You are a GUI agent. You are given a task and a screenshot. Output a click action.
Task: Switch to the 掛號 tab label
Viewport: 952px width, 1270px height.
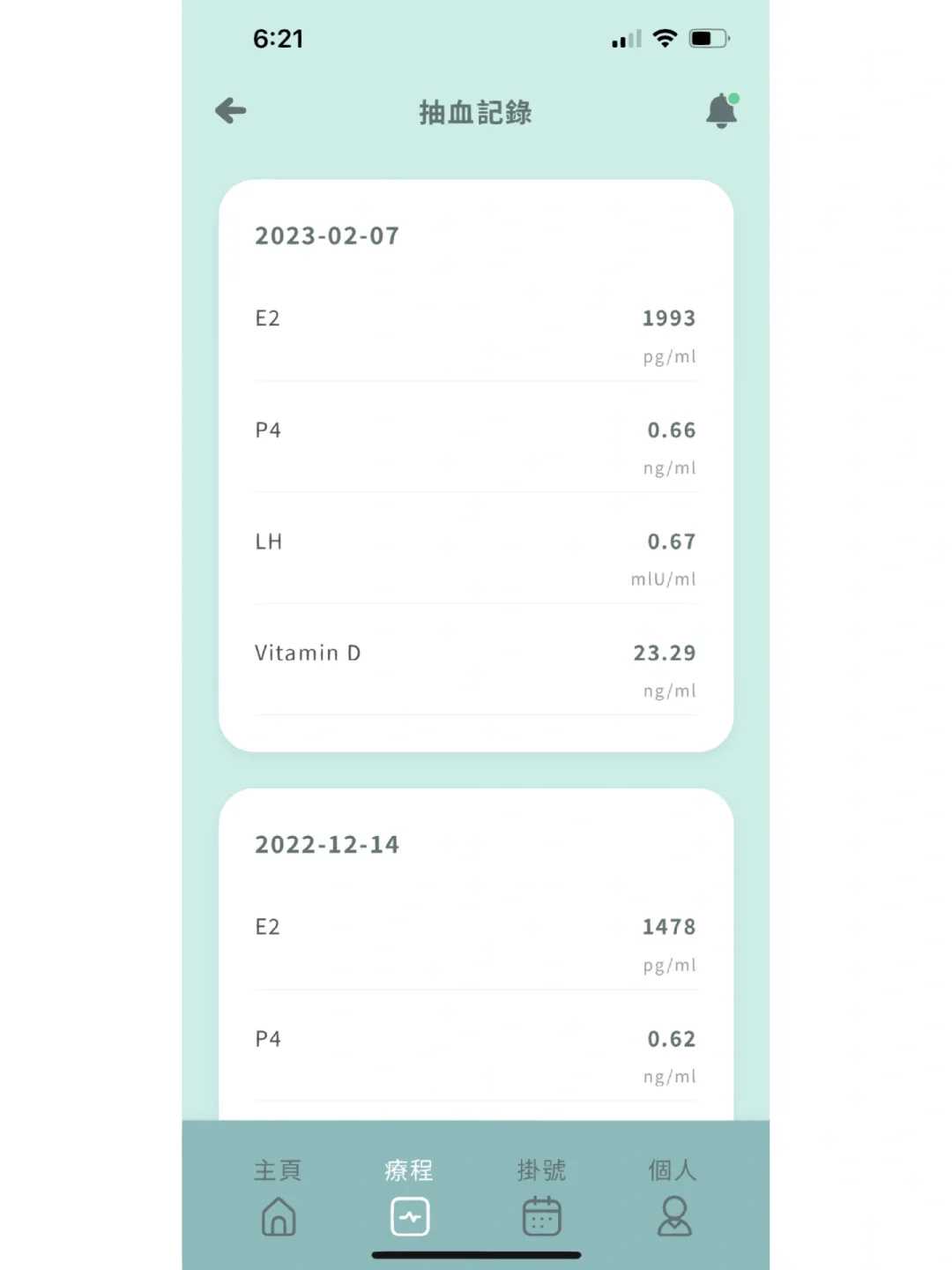[x=541, y=1170]
